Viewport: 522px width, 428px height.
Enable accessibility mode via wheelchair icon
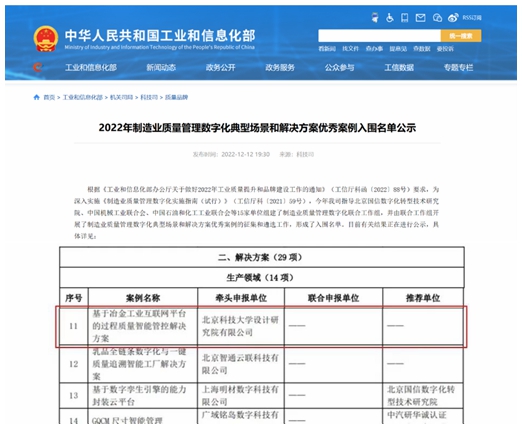click(390, 18)
